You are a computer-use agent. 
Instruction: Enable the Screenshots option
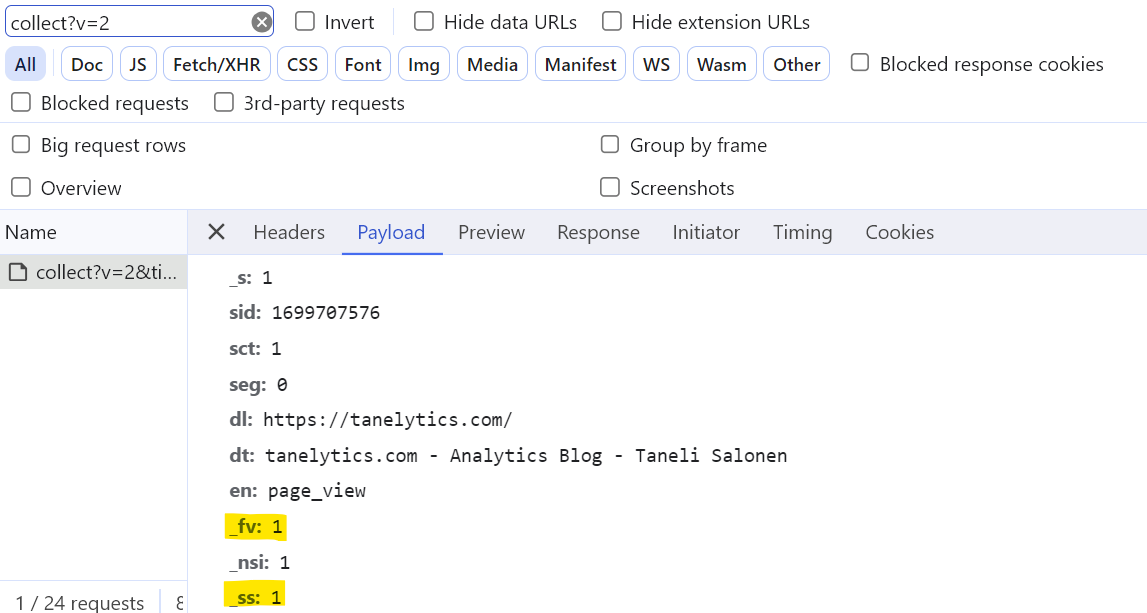610,187
